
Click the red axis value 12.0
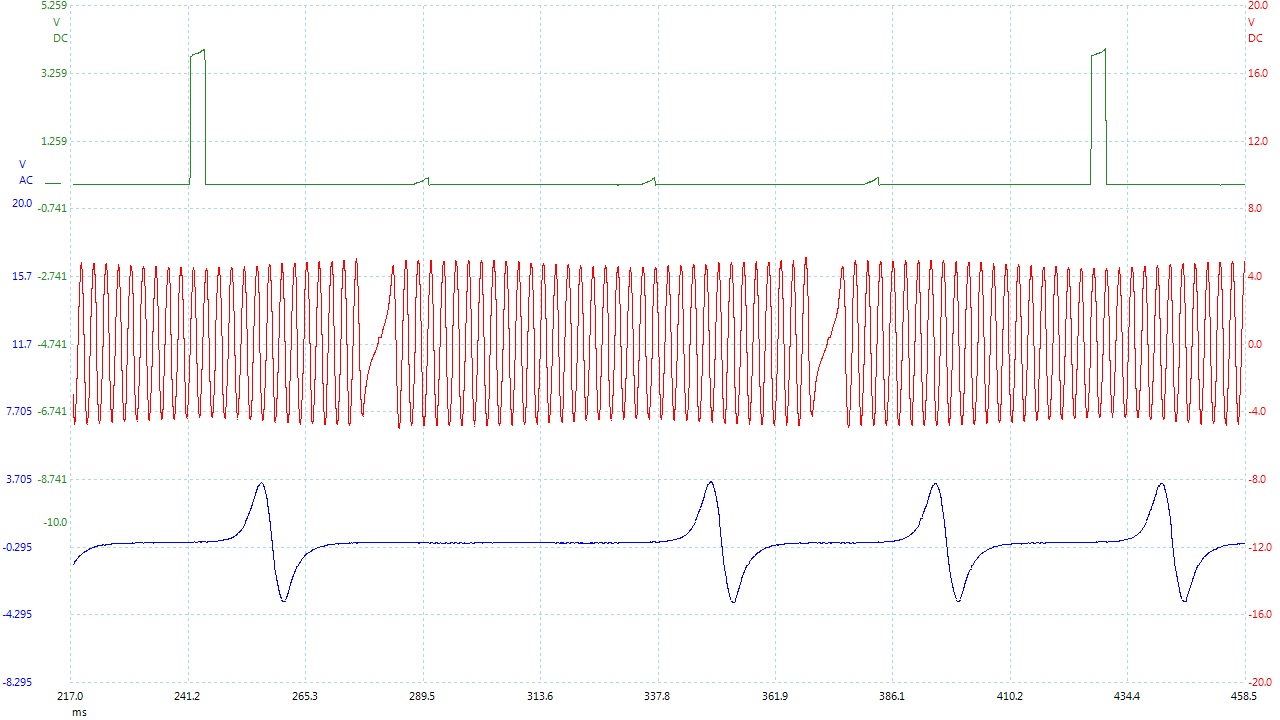coord(1258,141)
